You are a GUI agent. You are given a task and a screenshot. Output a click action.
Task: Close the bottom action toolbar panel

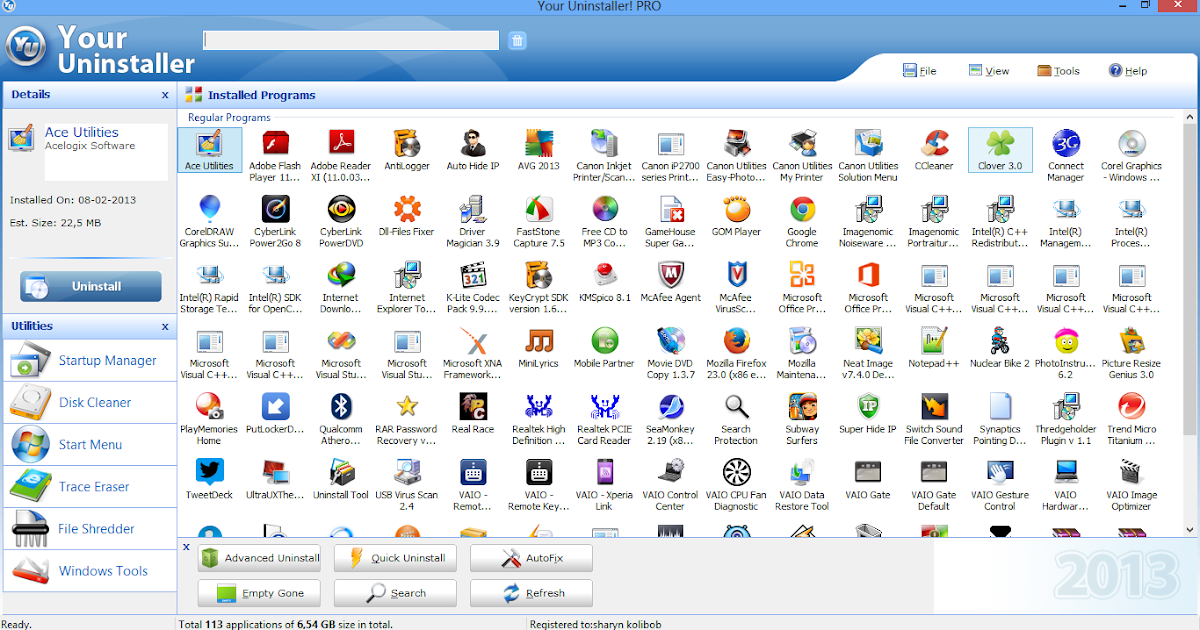click(x=186, y=547)
